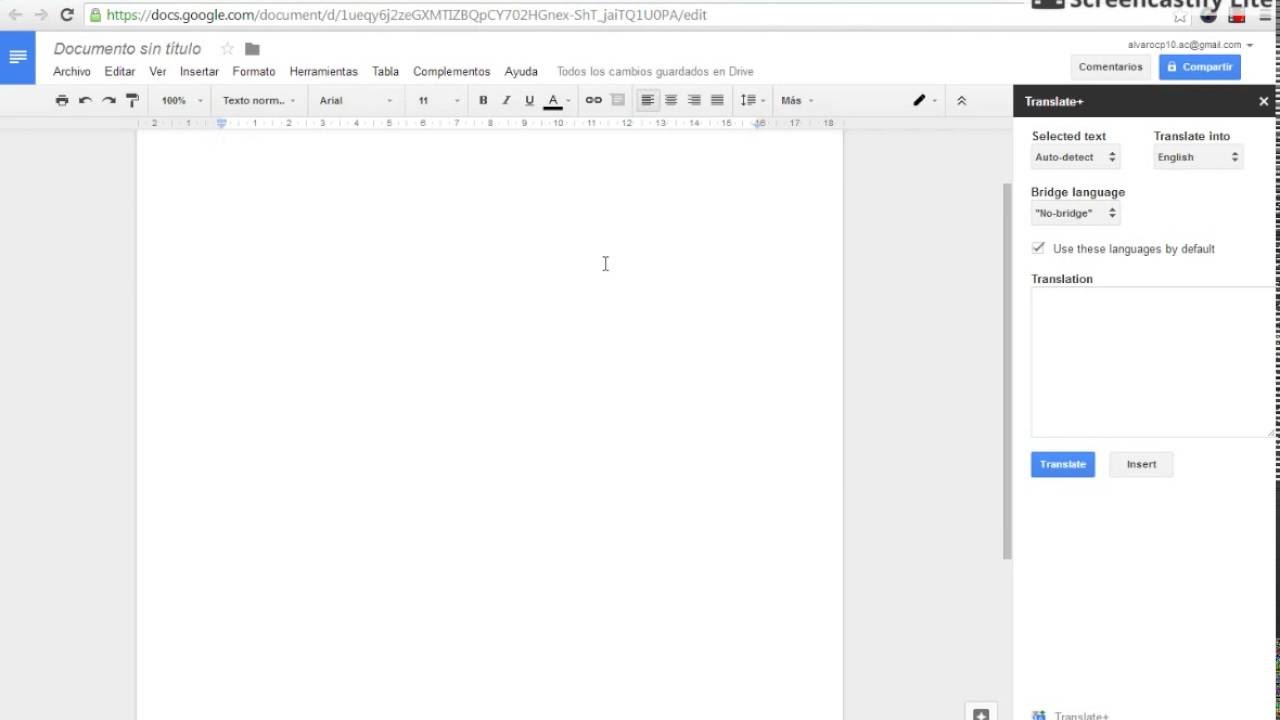Toggle underline formatting
Screen dimensions: 1280x720
click(x=529, y=100)
